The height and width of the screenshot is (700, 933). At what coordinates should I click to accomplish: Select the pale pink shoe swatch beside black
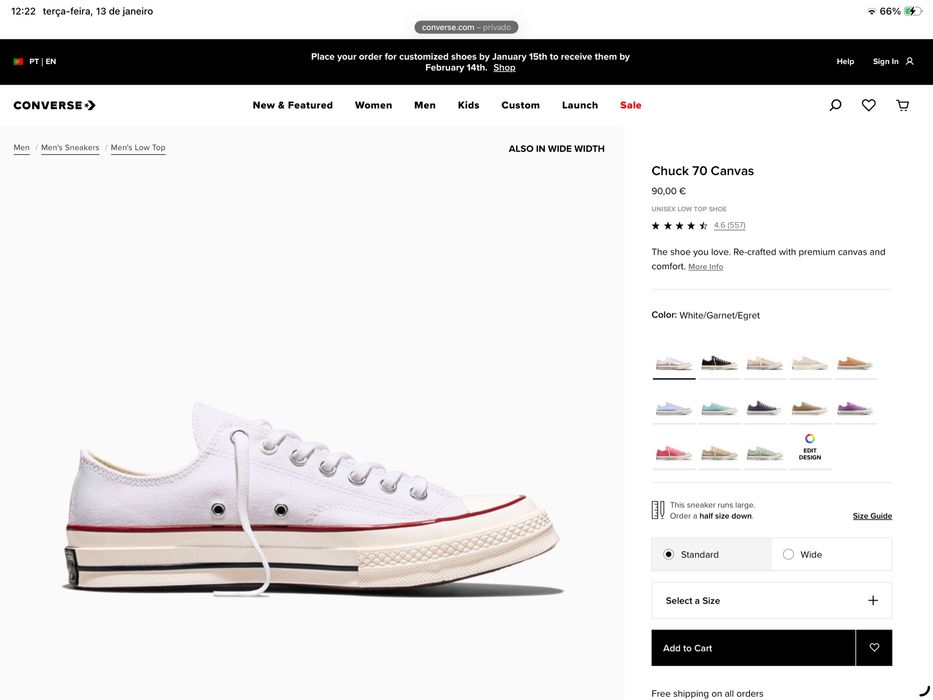pyautogui.click(x=765, y=362)
